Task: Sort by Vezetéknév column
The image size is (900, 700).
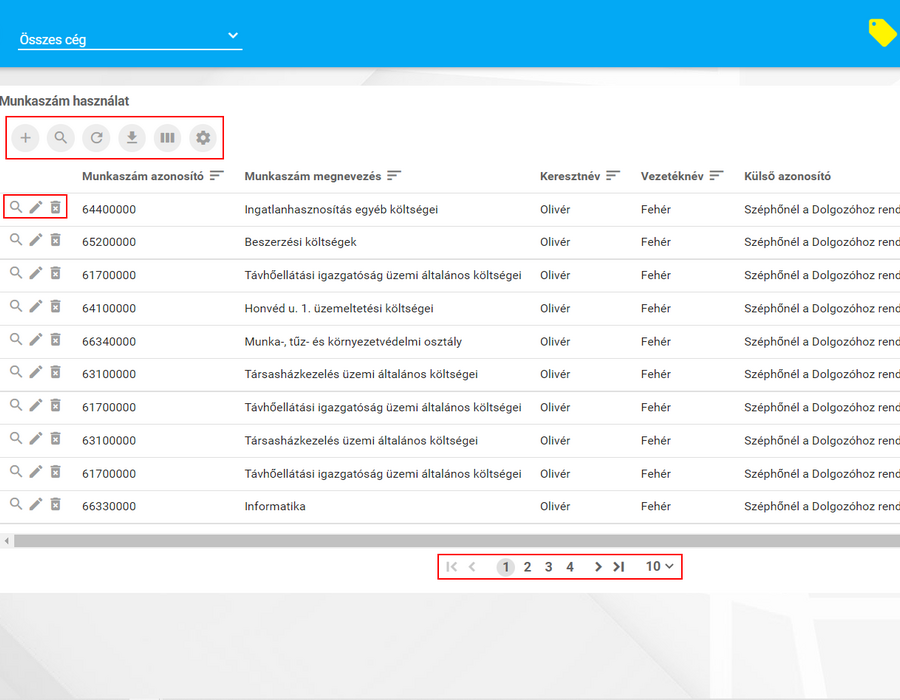Action: tap(716, 176)
